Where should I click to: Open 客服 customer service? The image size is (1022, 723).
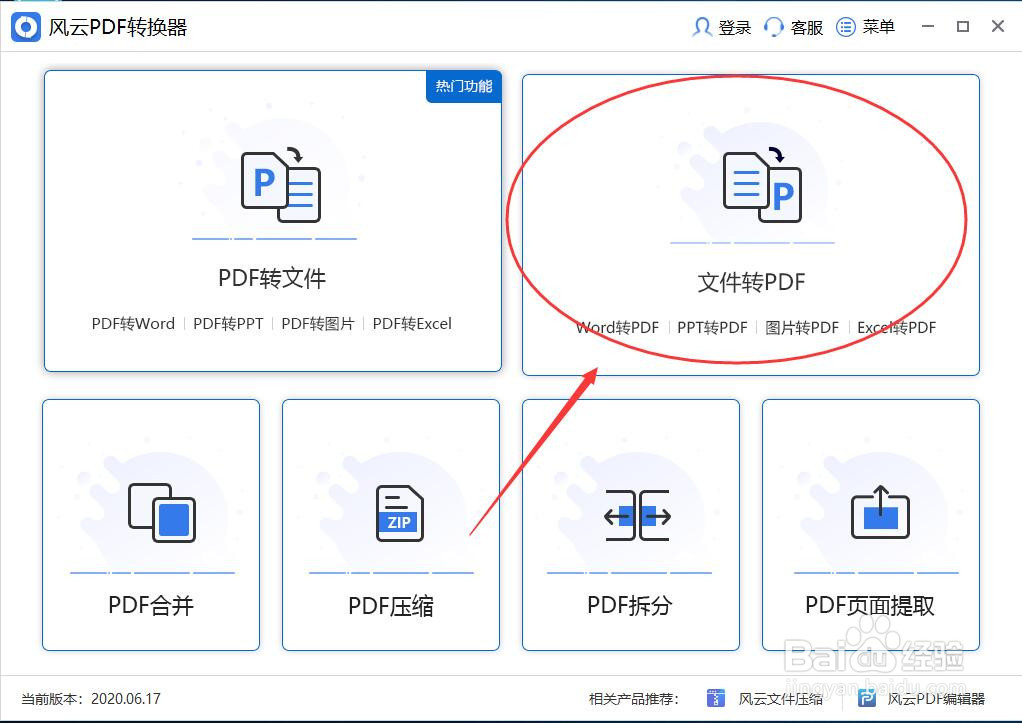coord(806,27)
